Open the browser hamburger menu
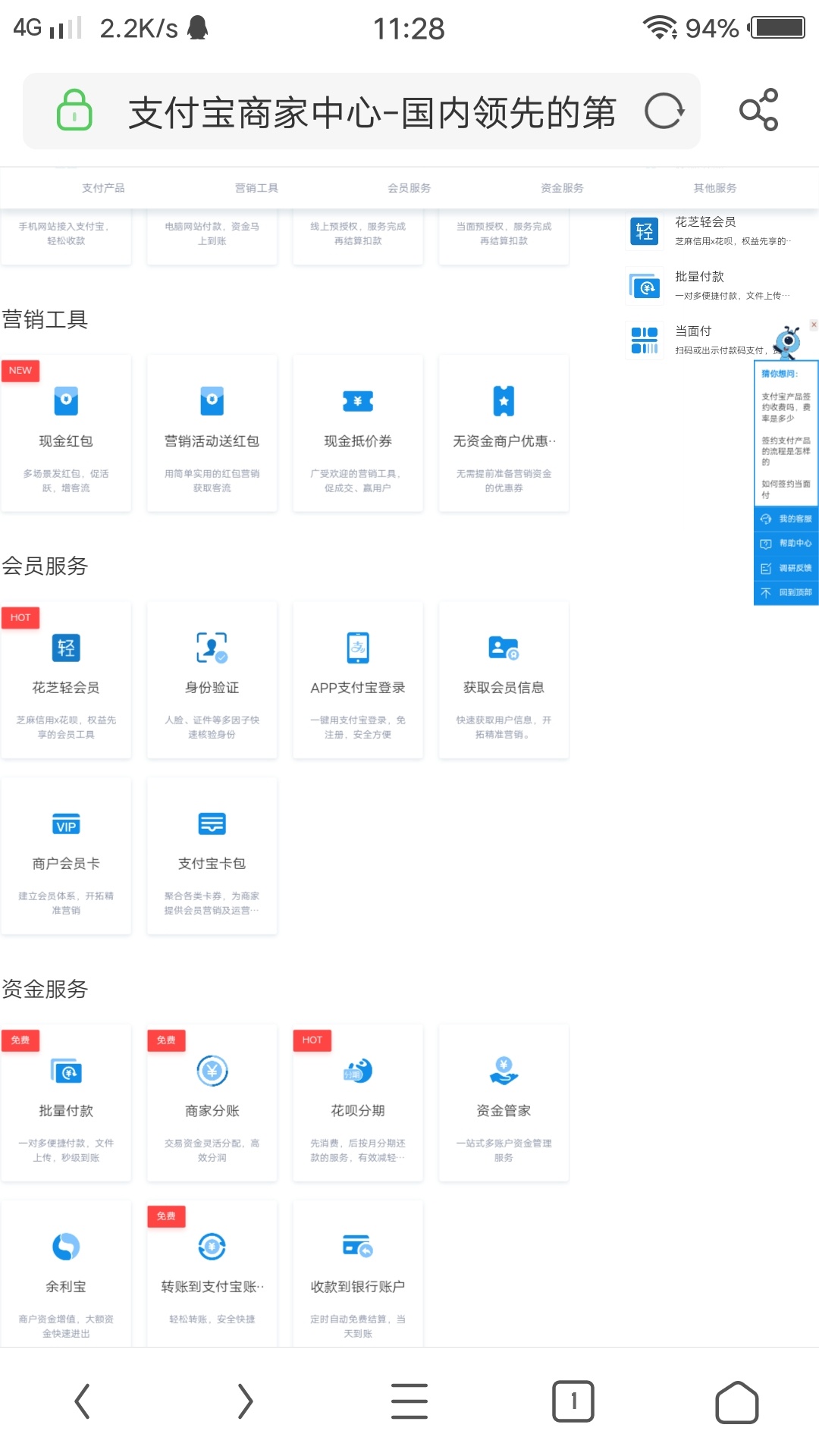The image size is (819, 1456). coord(409,1401)
